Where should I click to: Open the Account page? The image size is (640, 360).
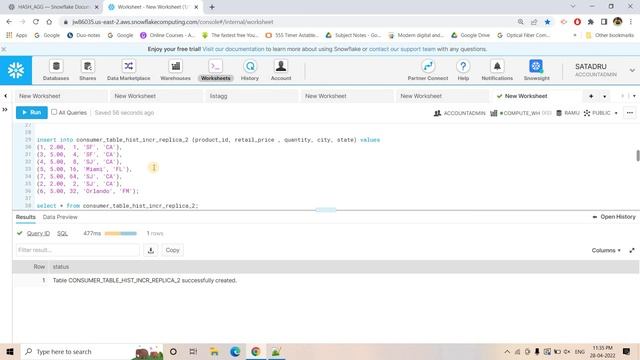pyautogui.click(x=281, y=70)
